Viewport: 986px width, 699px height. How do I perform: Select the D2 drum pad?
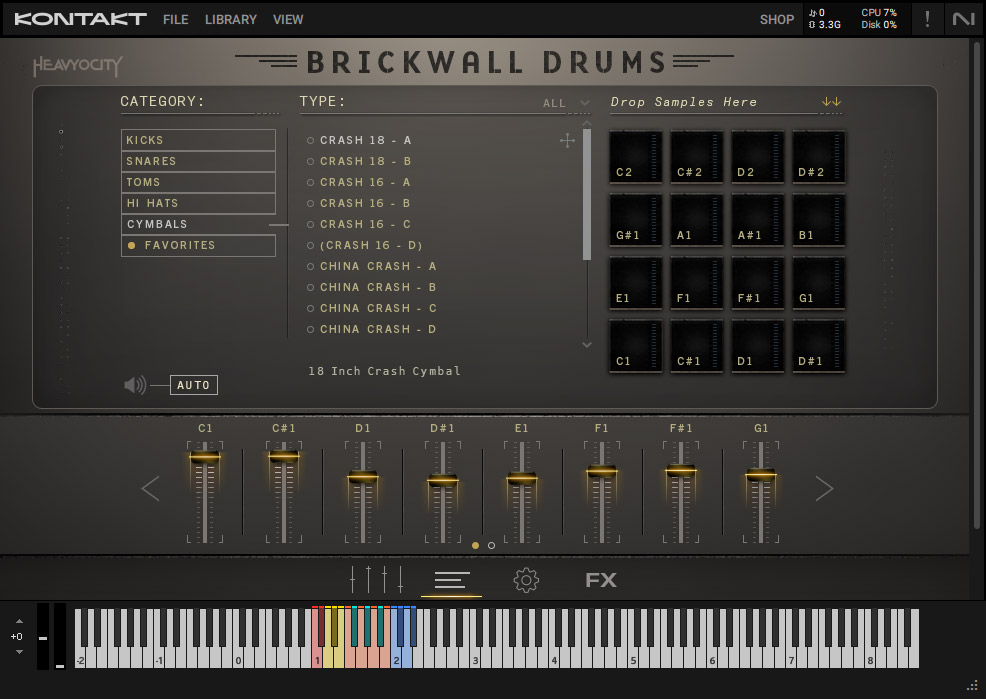click(758, 157)
